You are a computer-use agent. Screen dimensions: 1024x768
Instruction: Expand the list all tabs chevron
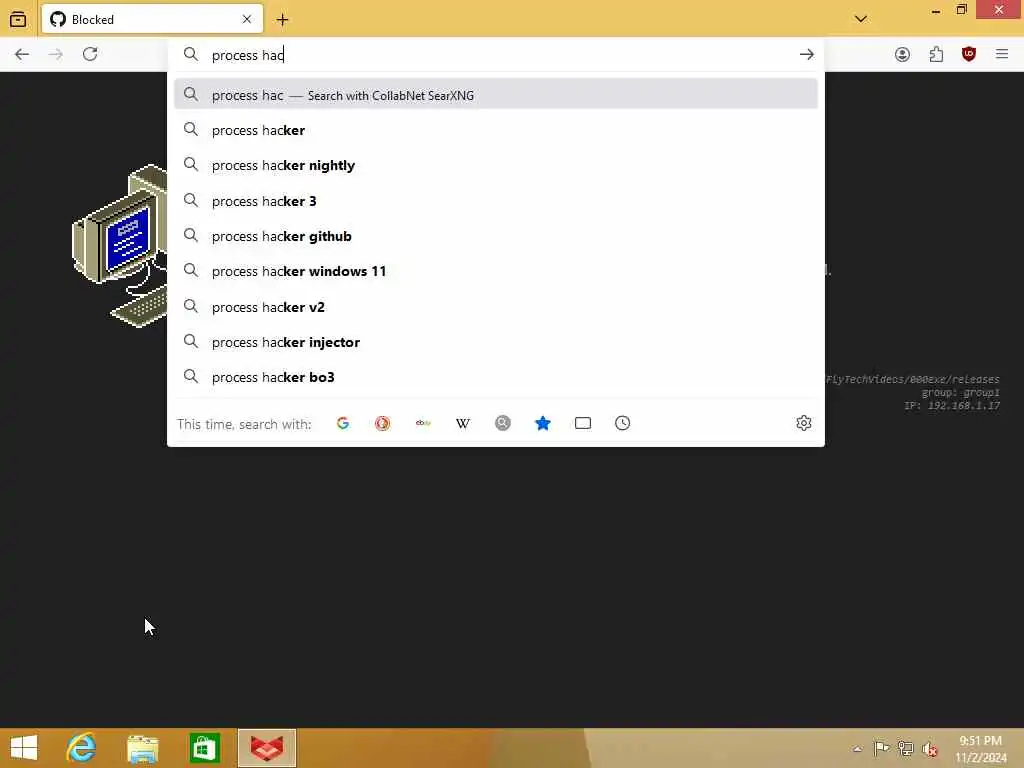[861, 19]
